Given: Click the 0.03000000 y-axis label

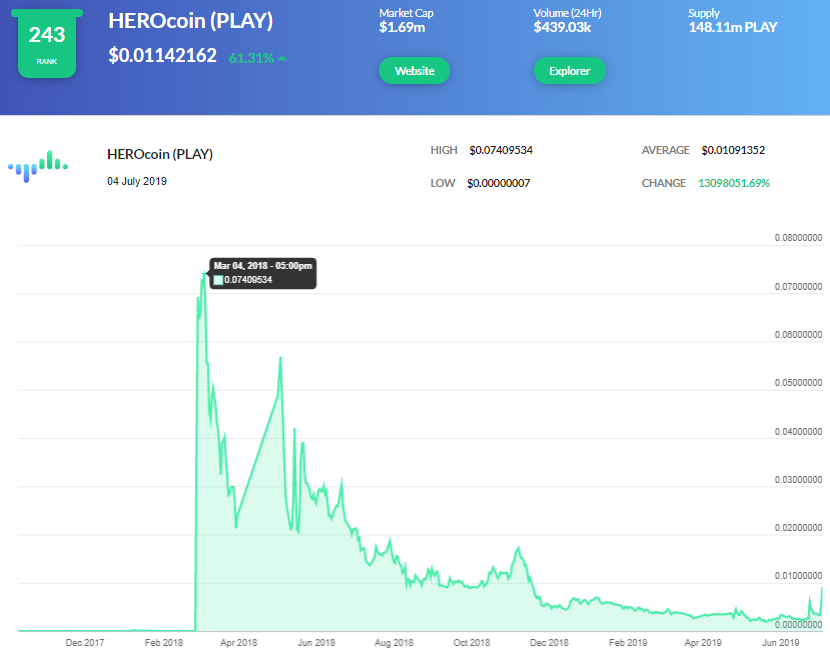Looking at the screenshot, I should click(x=798, y=480).
